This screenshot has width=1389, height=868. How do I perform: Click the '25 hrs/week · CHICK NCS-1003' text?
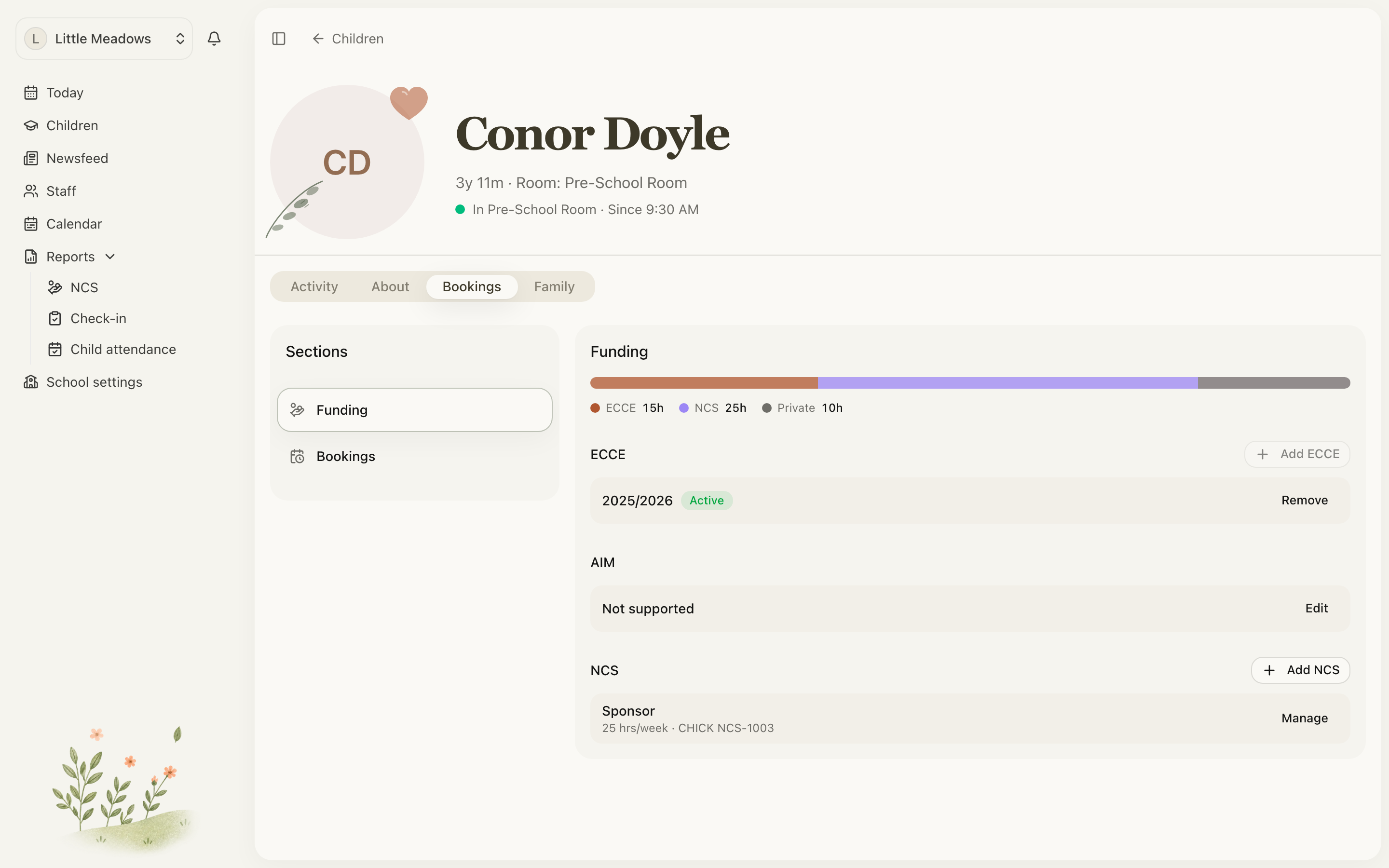coord(688,728)
